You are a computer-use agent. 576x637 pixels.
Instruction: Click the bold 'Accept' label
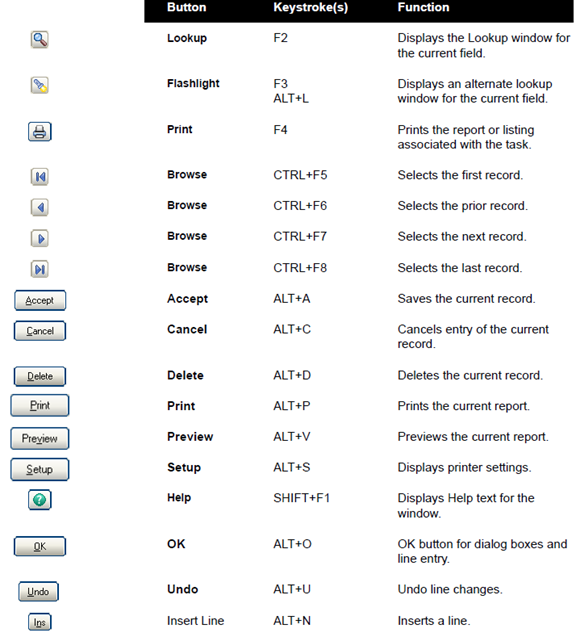click(x=187, y=299)
